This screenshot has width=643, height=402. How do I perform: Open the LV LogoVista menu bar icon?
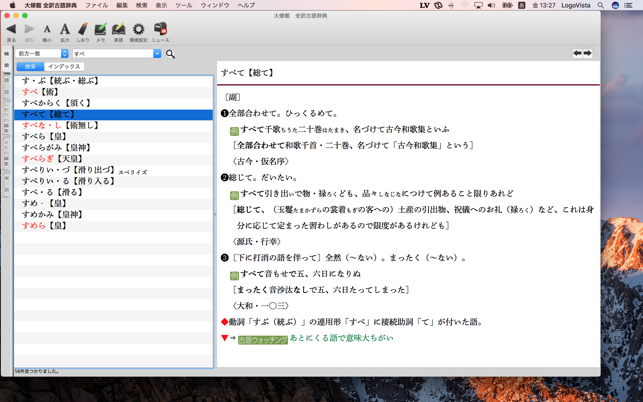(424, 5)
